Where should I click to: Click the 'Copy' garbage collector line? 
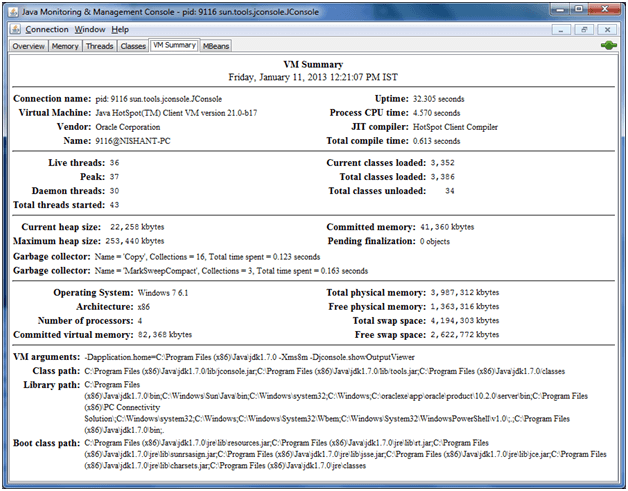(x=207, y=257)
